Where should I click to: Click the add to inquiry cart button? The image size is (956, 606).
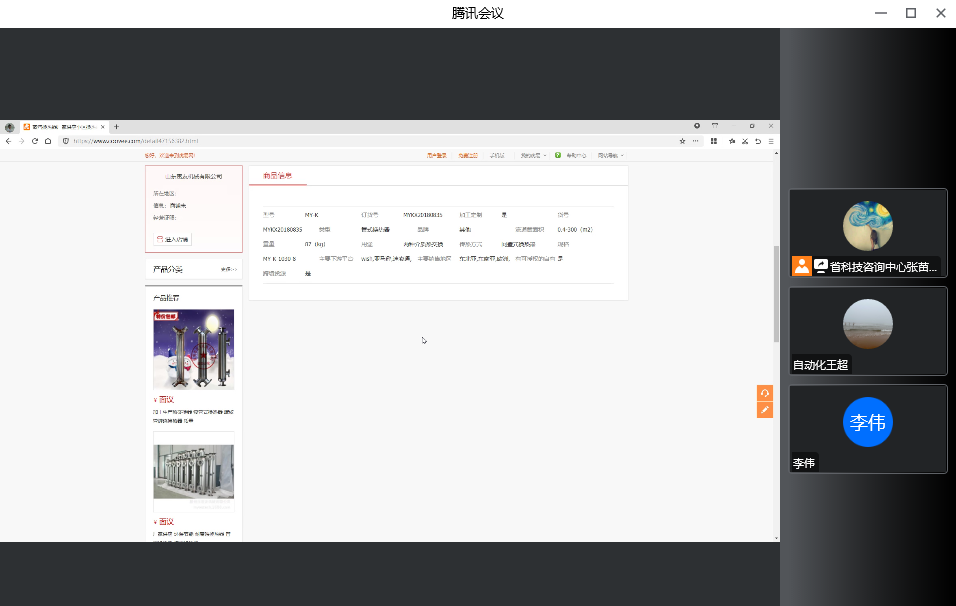[172, 239]
